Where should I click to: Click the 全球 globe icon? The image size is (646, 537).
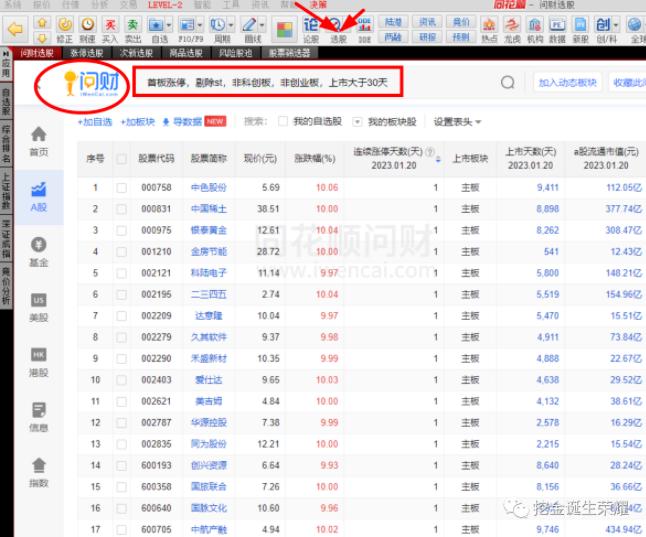pos(635,25)
